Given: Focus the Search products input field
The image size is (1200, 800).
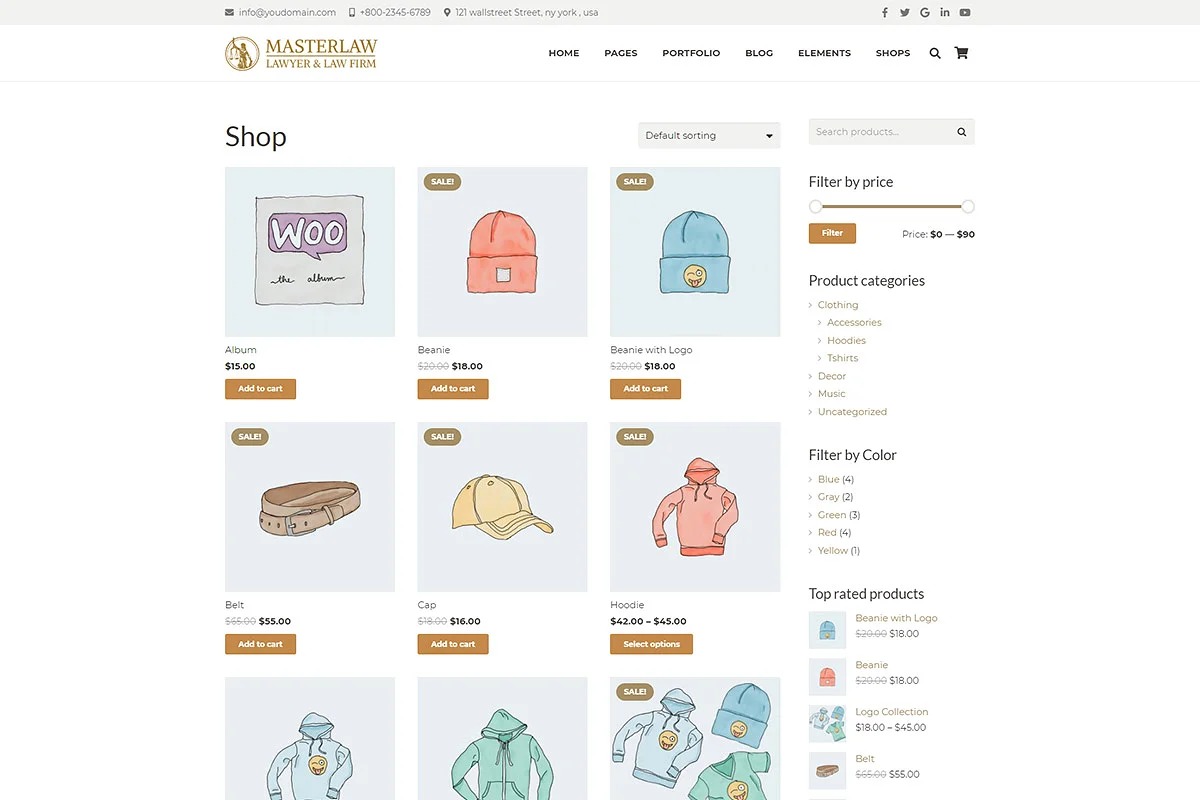Looking at the screenshot, I should coord(880,132).
